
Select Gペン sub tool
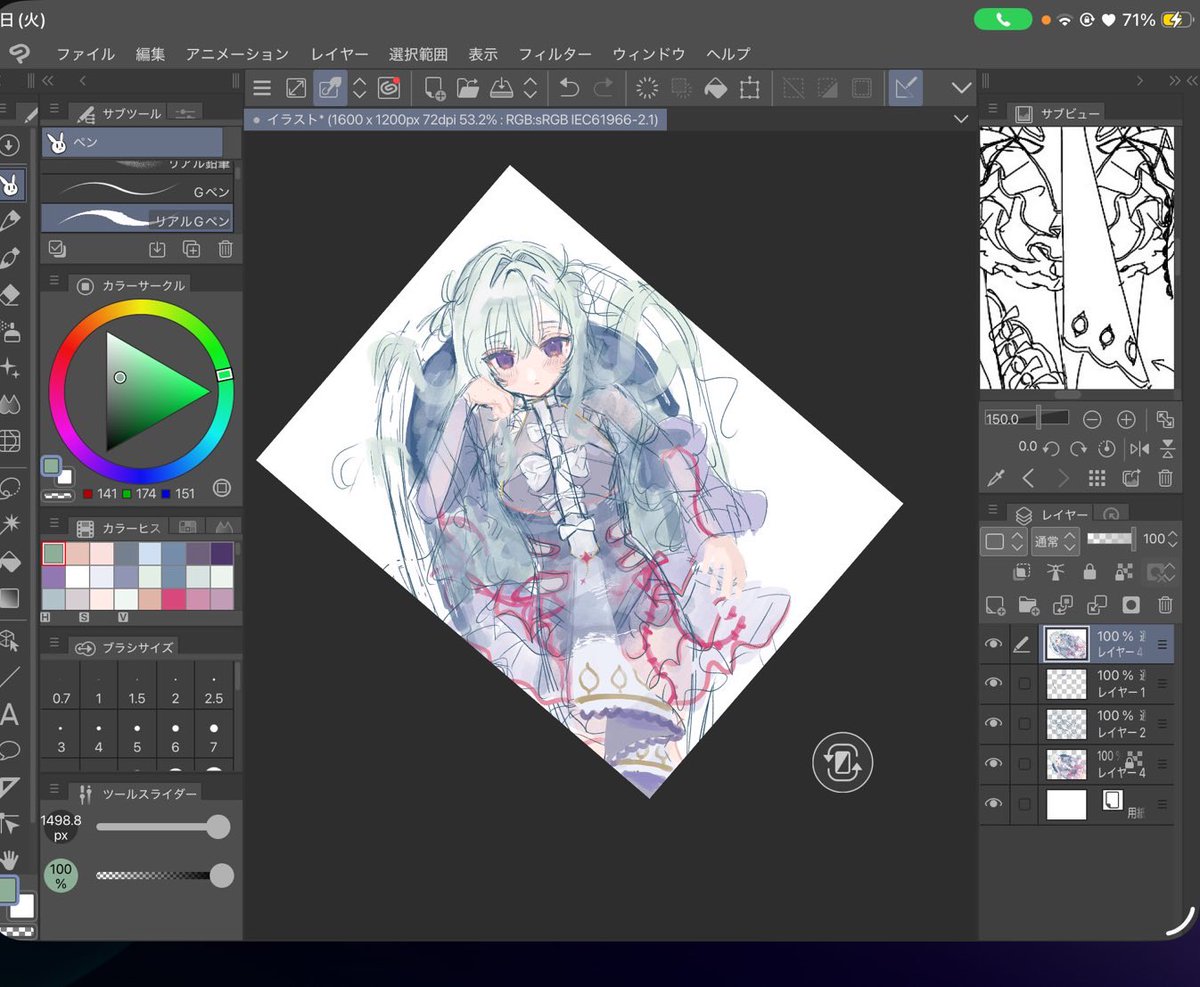pyautogui.click(x=139, y=190)
